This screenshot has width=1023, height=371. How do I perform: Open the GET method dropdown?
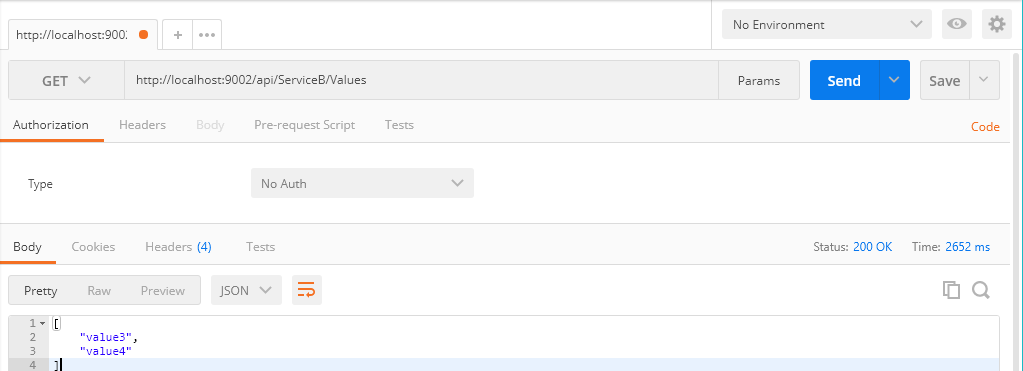tap(66, 80)
